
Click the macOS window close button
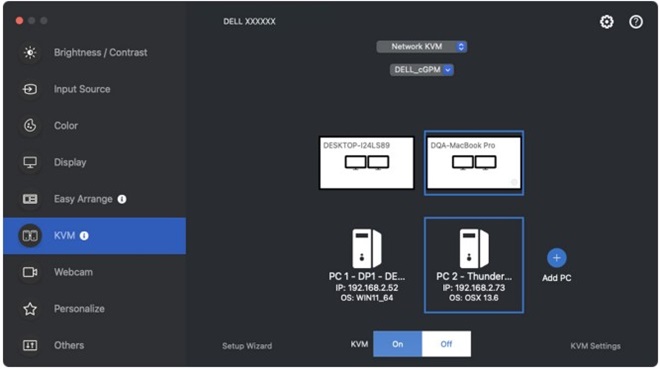click(x=19, y=21)
